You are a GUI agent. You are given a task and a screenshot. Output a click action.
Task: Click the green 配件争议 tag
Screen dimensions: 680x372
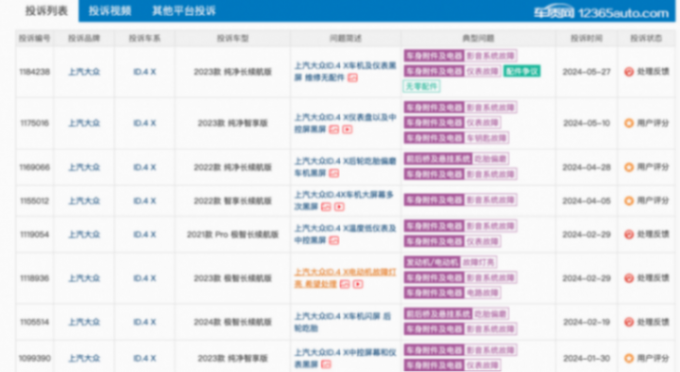tap(522, 71)
